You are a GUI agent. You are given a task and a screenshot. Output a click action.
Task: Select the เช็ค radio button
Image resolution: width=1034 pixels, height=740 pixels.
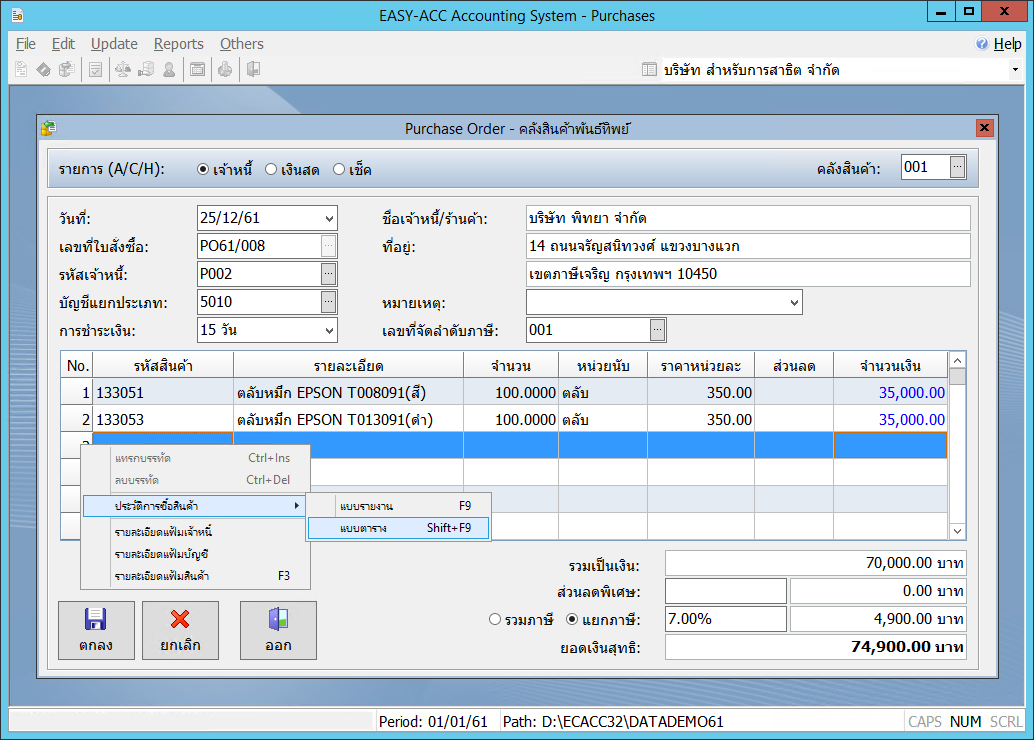click(339, 170)
